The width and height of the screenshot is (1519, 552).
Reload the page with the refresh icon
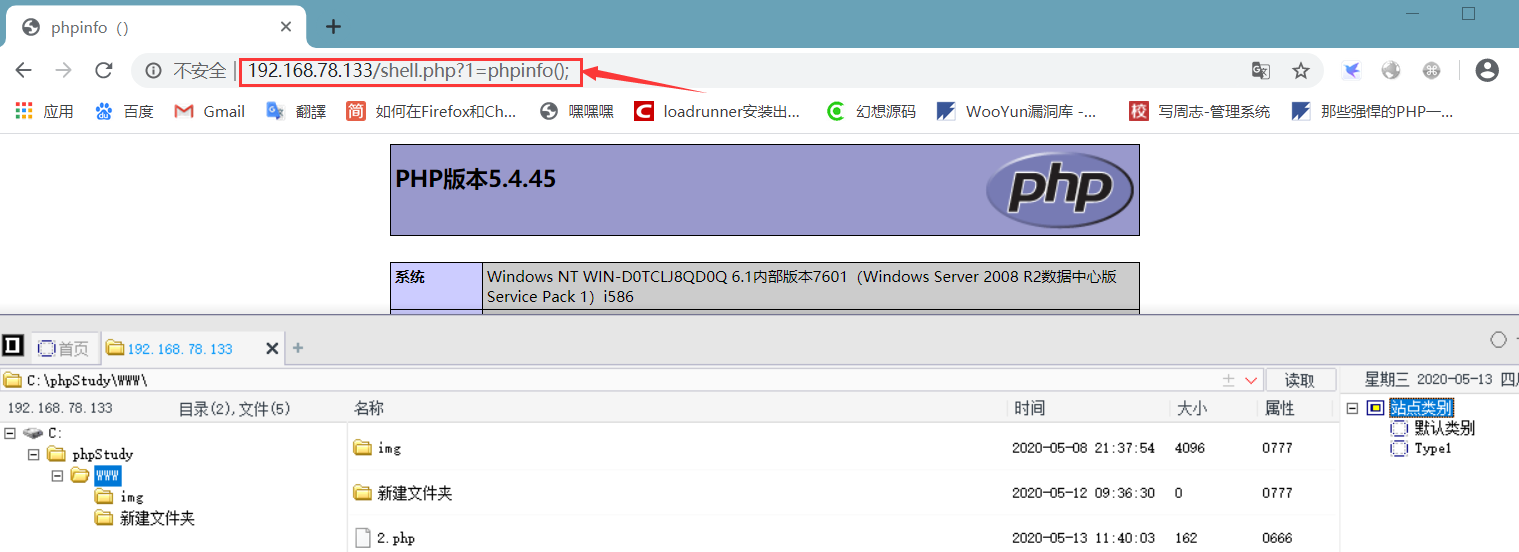(103, 70)
